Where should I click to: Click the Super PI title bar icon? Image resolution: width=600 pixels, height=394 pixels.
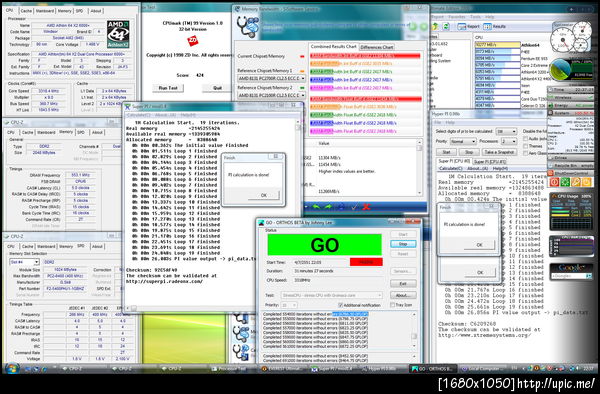(128, 106)
